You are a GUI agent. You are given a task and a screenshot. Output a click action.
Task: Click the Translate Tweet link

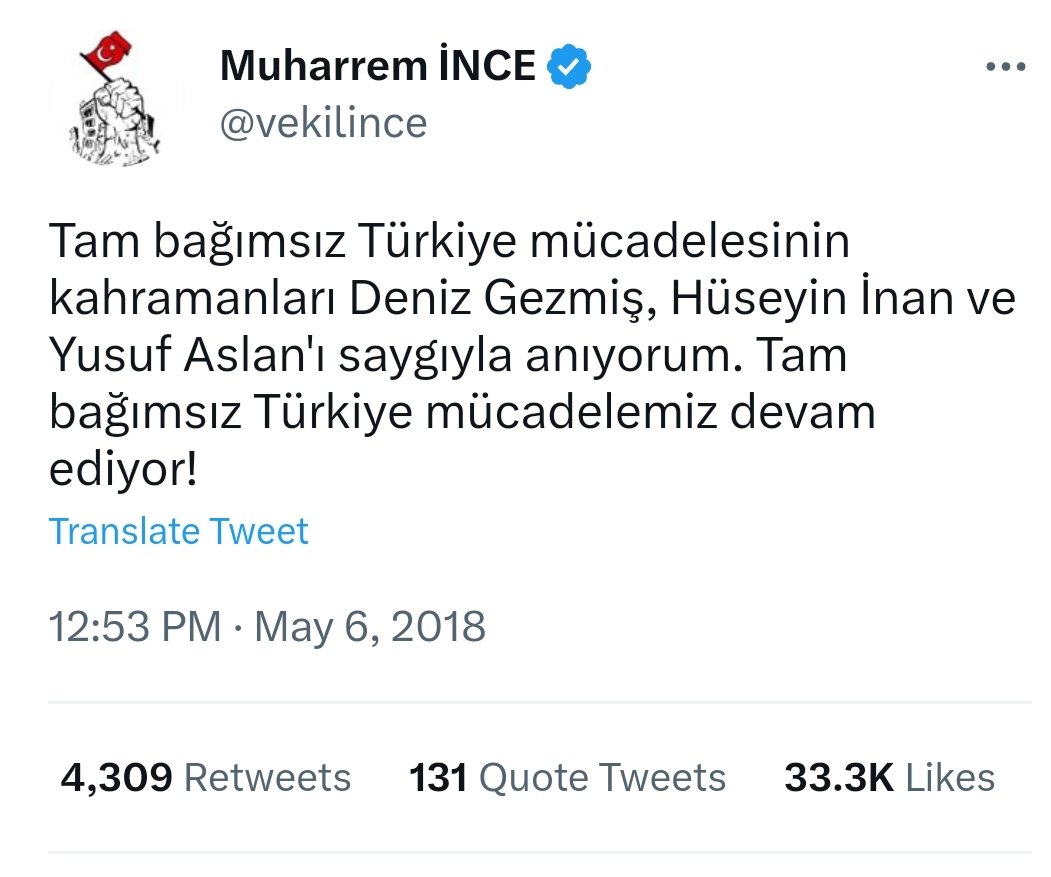pos(178,531)
